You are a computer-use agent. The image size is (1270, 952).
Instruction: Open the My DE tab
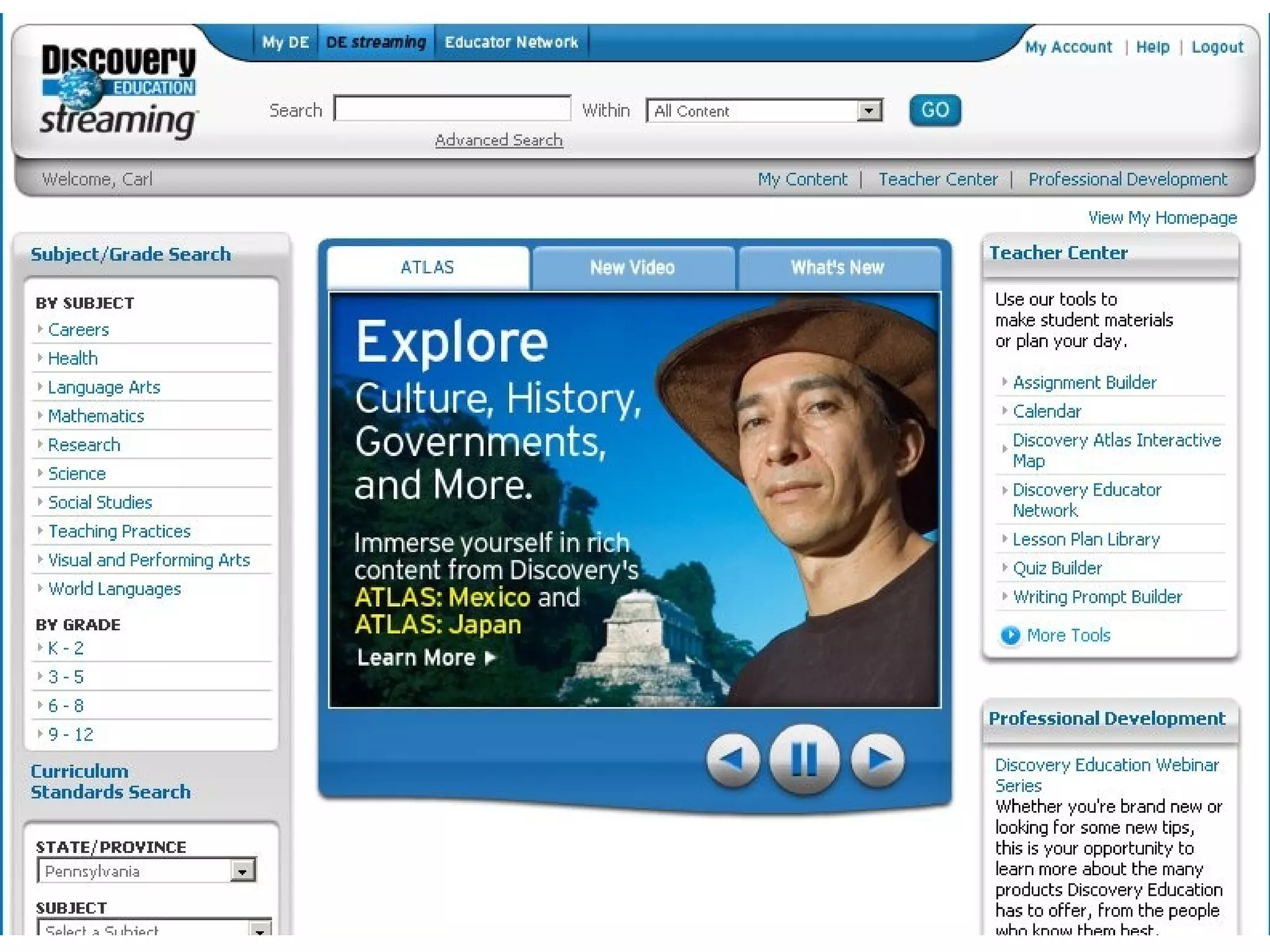pyautogui.click(x=285, y=42)
